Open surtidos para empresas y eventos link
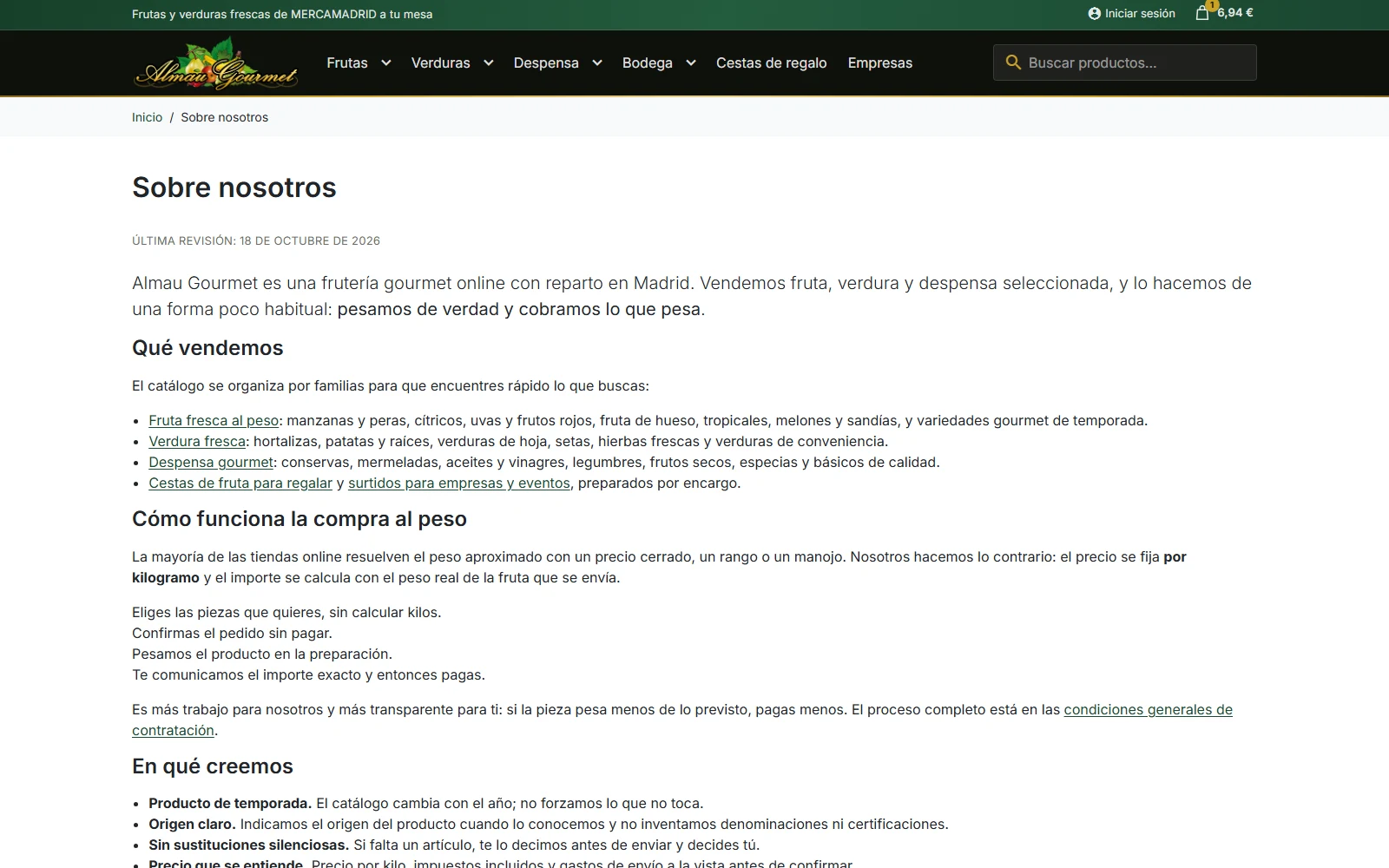The image size is (1389, 868). 459,483
